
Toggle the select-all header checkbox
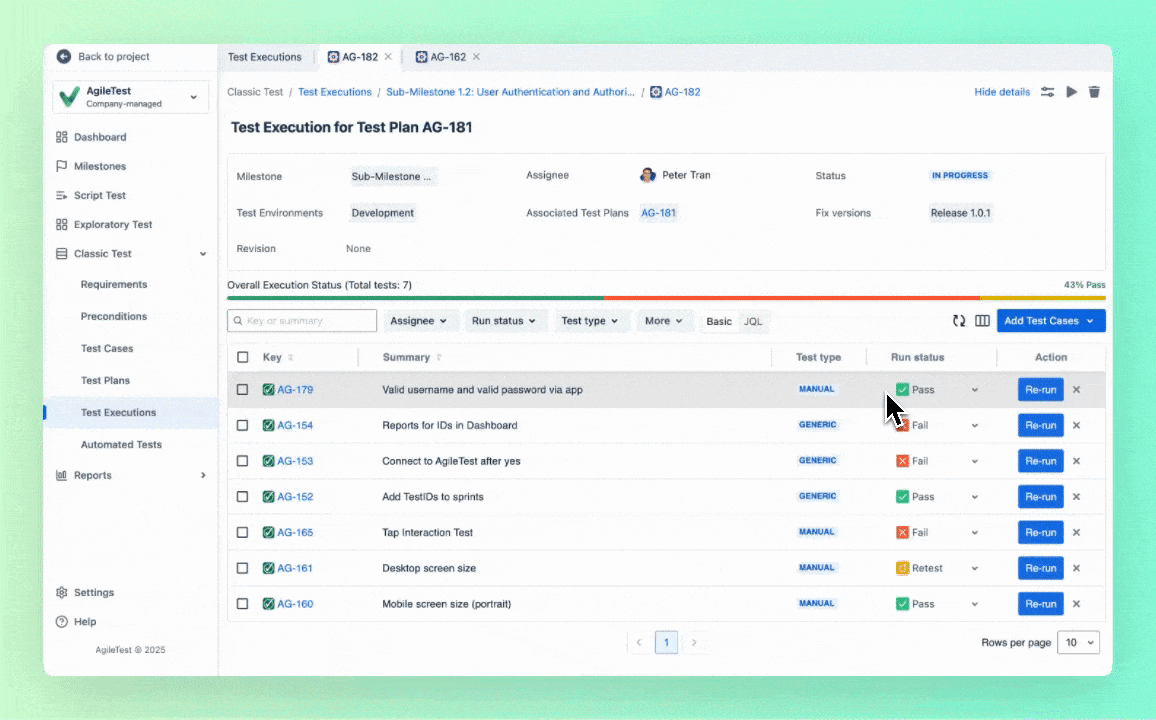242,357
